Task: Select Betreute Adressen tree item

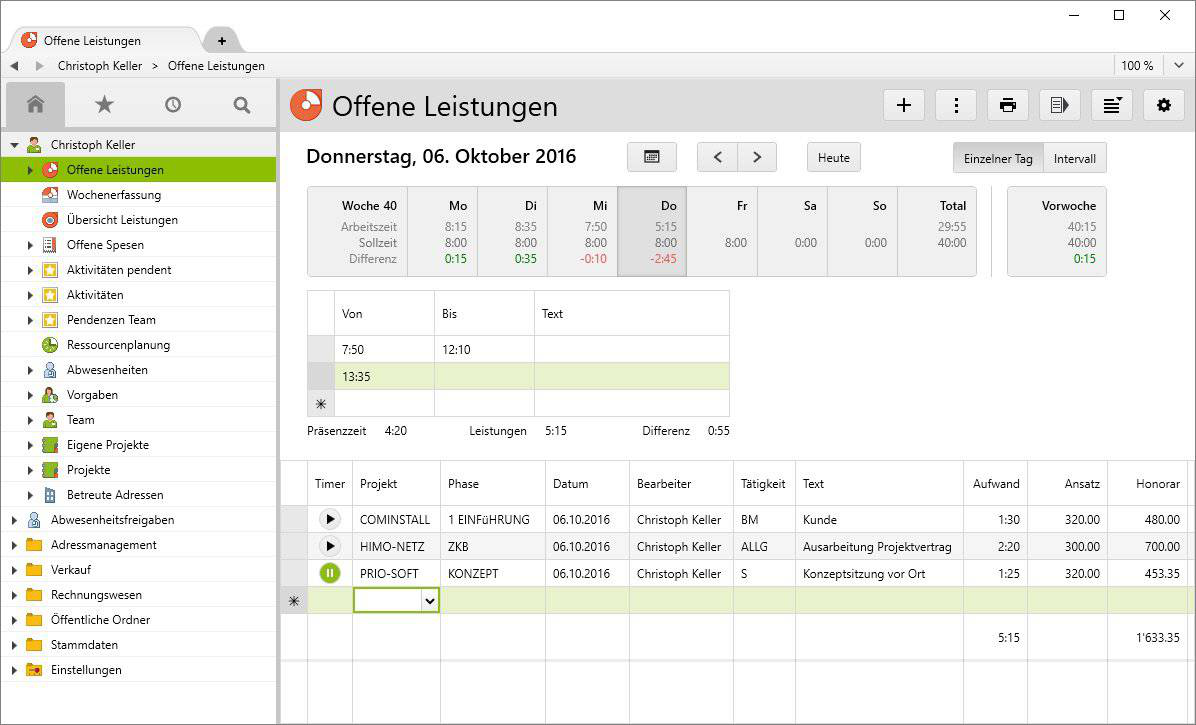Action: (115, 495)
